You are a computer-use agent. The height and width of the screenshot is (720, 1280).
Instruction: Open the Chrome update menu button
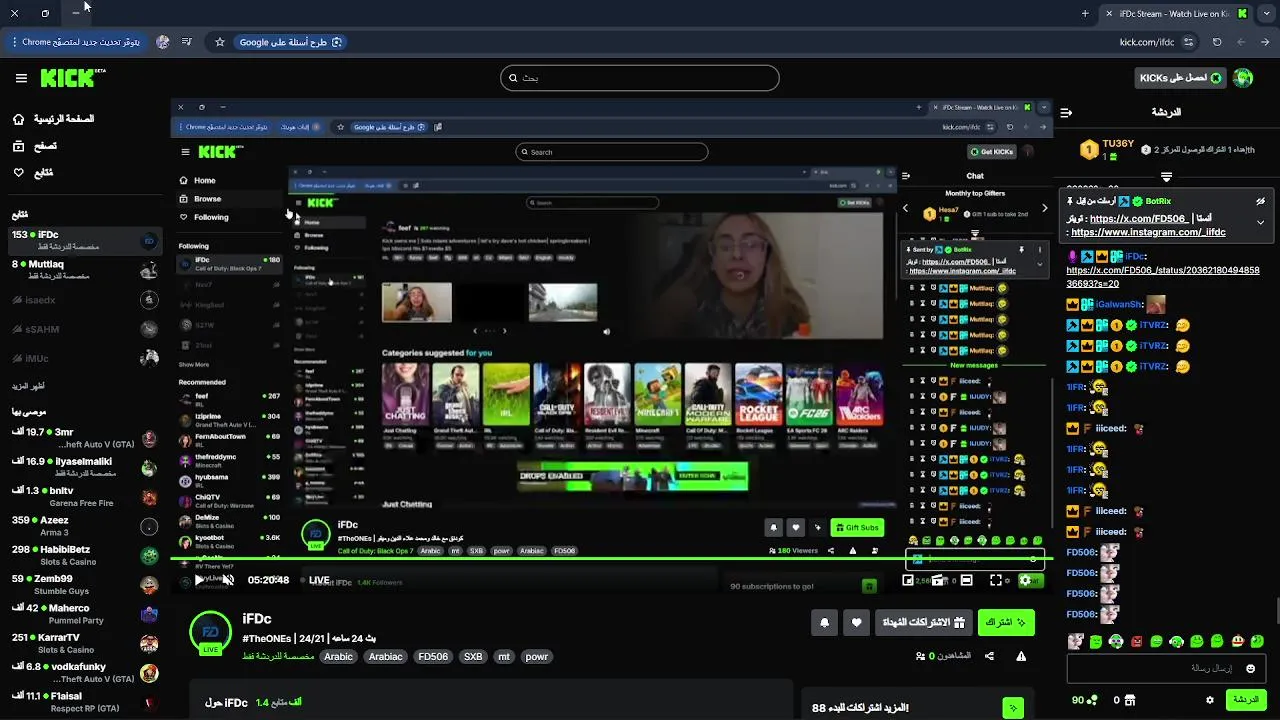74,42
